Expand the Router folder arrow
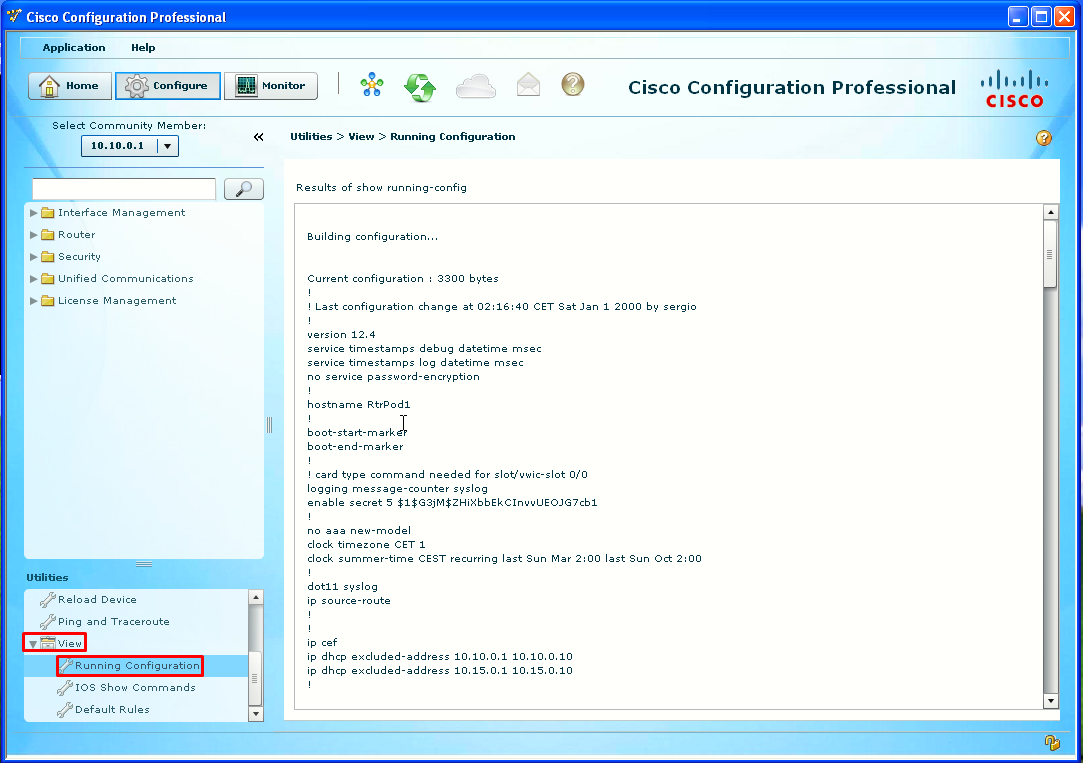Screen dimensions: 1083x763 coord(33,235)
